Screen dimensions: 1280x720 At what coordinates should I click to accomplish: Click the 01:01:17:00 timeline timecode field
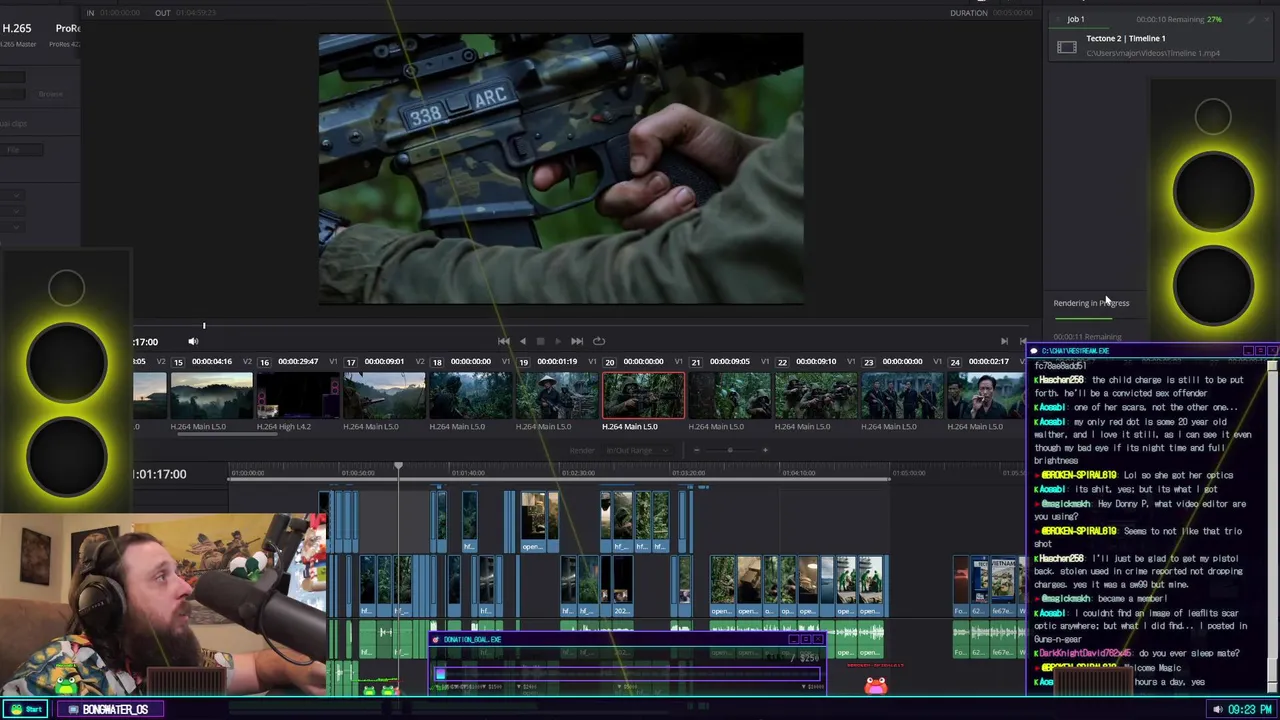(x=159, y=474)
